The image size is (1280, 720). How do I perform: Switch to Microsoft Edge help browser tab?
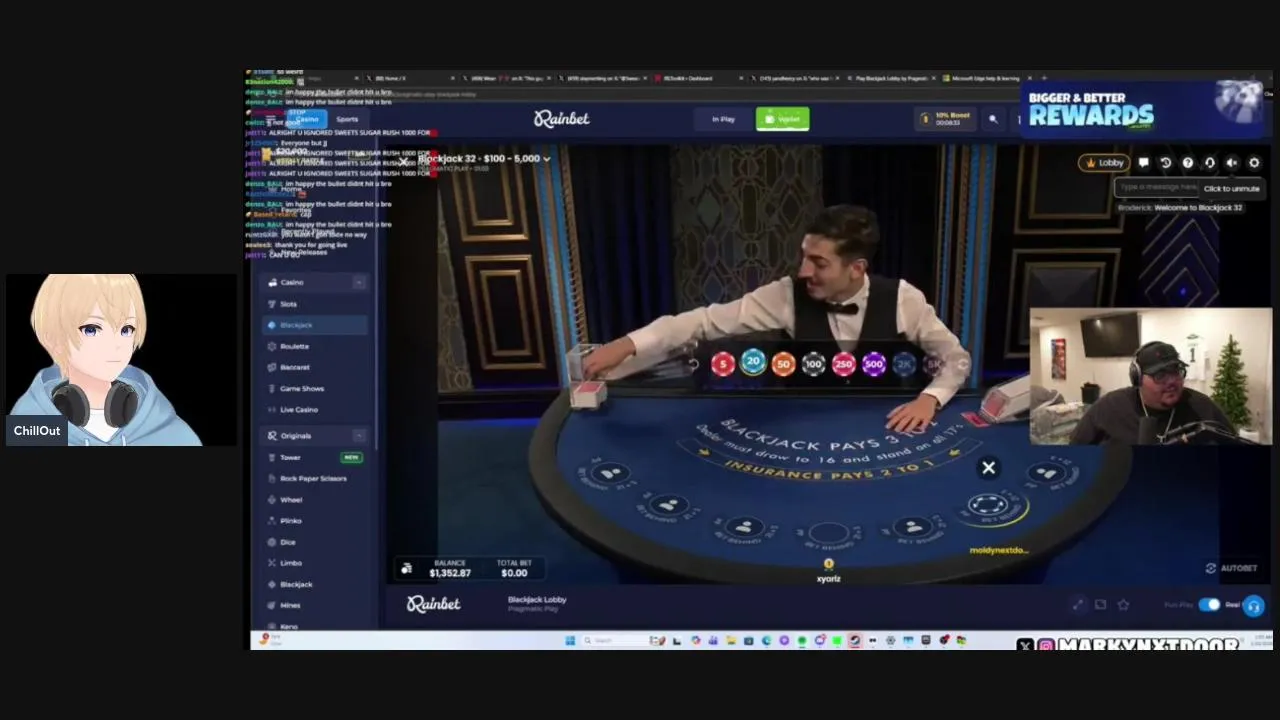(984, 78)
